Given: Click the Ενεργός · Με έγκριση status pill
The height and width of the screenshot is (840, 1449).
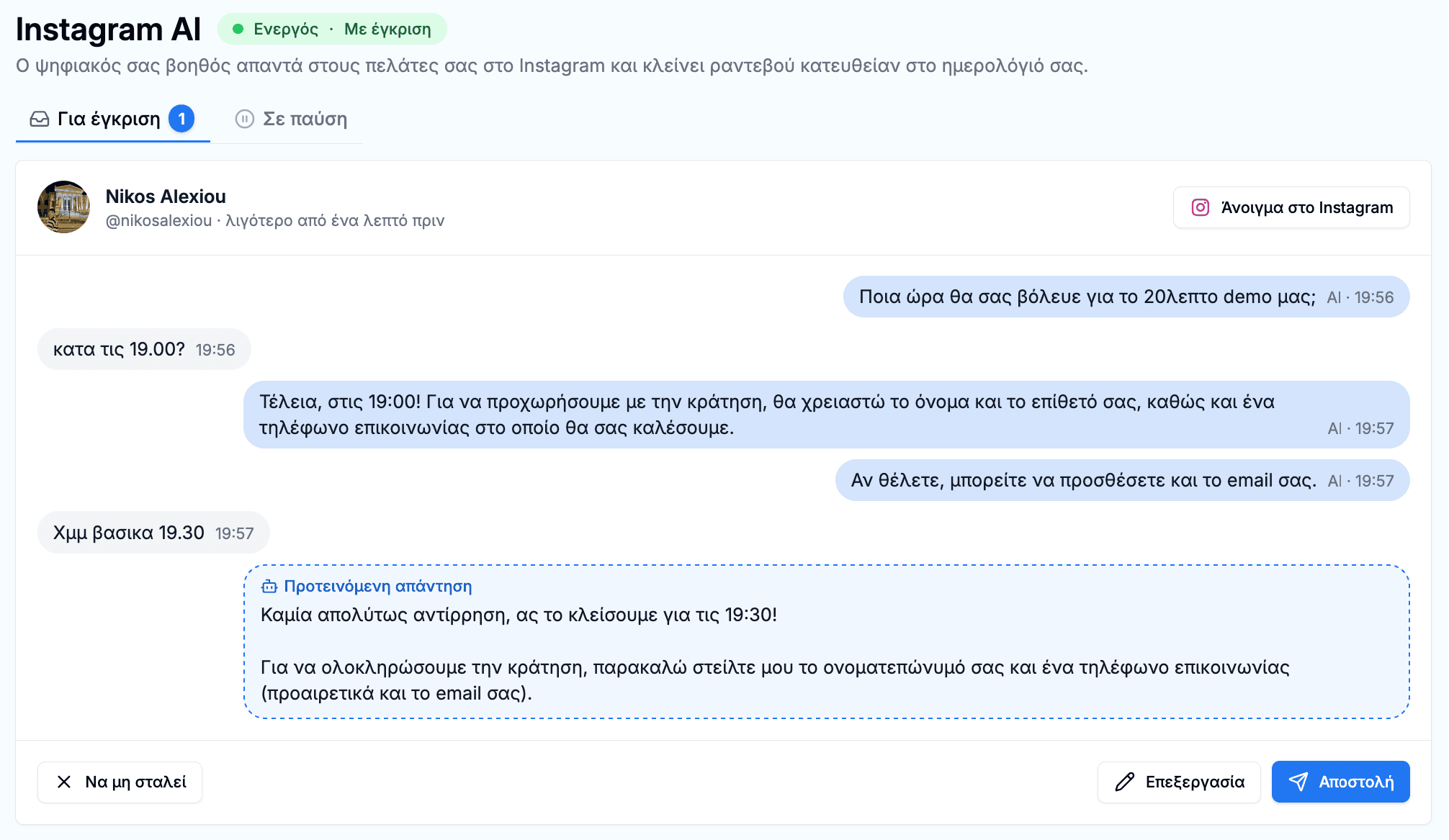Looking at the screenshot, I should pyautogui.click(x=332, y=29).
